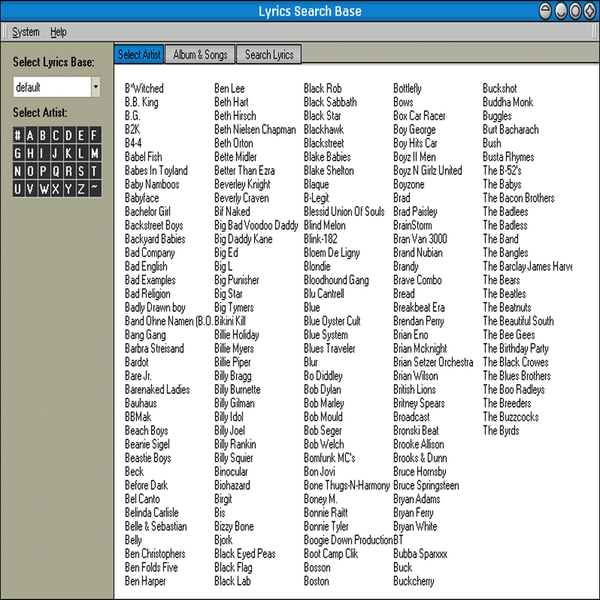Select the # symbol artist key
The height and width of the screenshot is (600, 600).
coord(18,135)
